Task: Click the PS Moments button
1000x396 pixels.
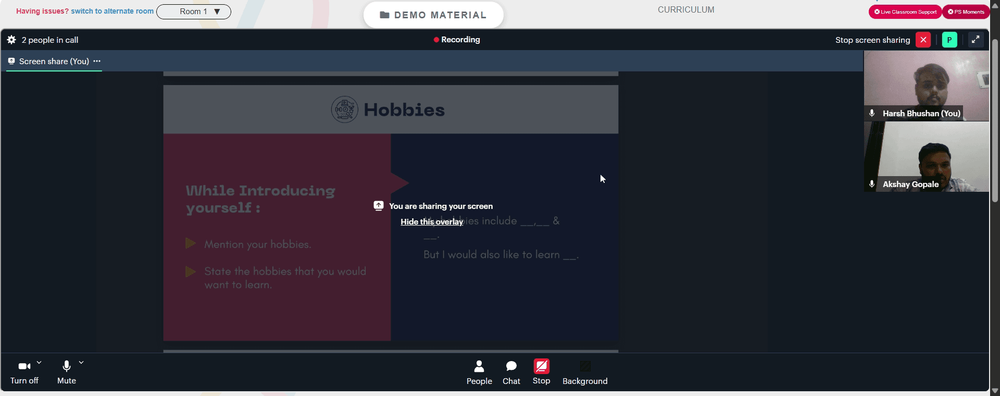Action: [x=965, y=11]
